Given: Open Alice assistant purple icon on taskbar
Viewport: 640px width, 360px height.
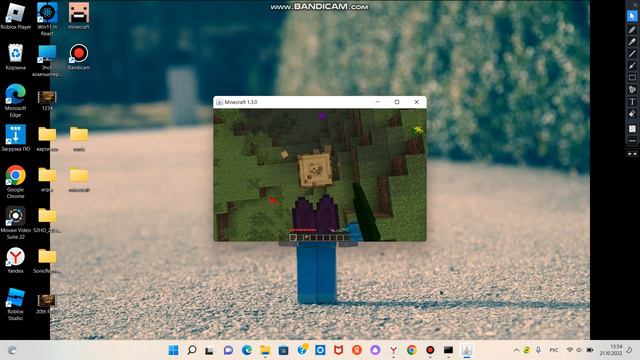Looking at the screenshot, I should [375, 350].
